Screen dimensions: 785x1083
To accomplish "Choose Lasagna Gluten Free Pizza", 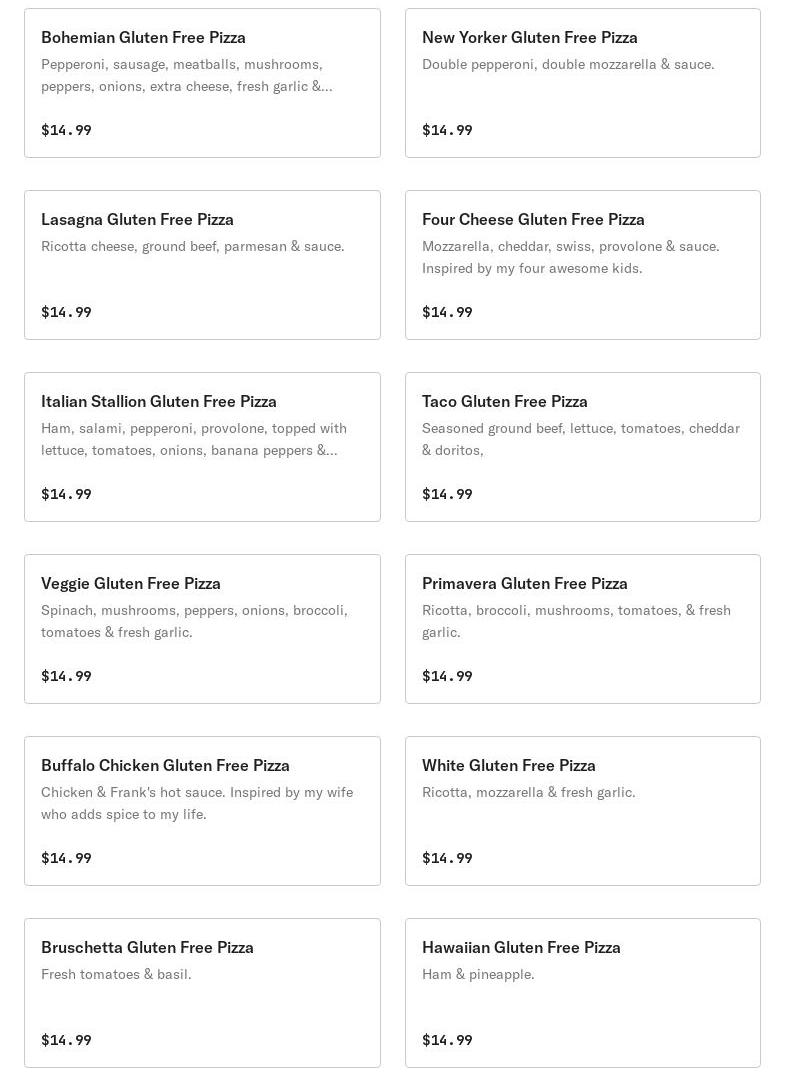I will click(137, 220).
